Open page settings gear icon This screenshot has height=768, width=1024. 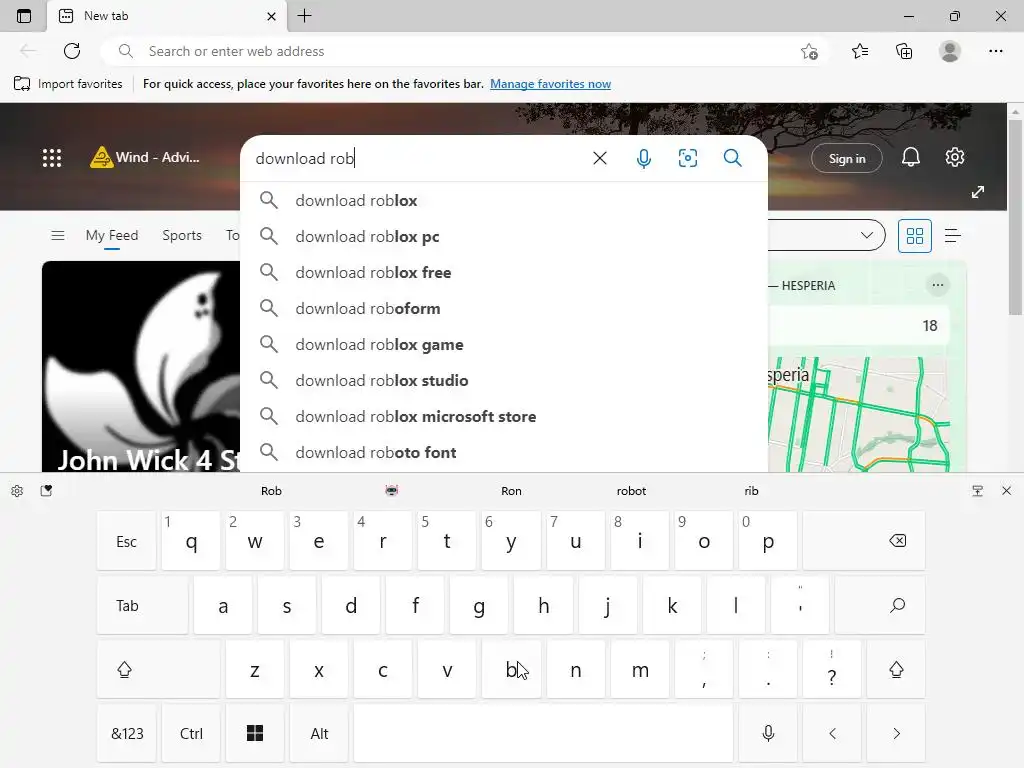click(955, 157)
